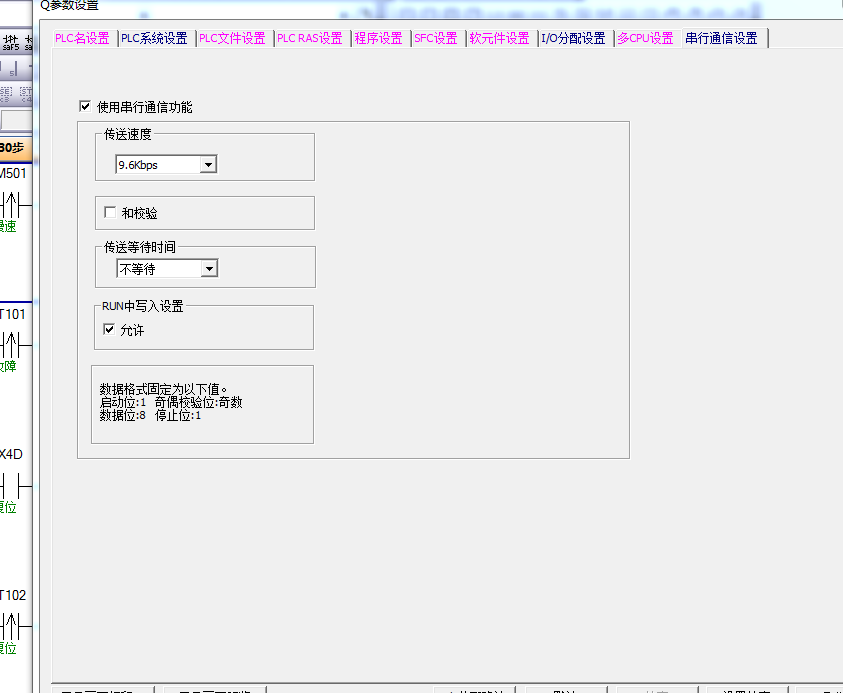
Task: Enable the 和校验 checkbox
Action: coord(110,213)
